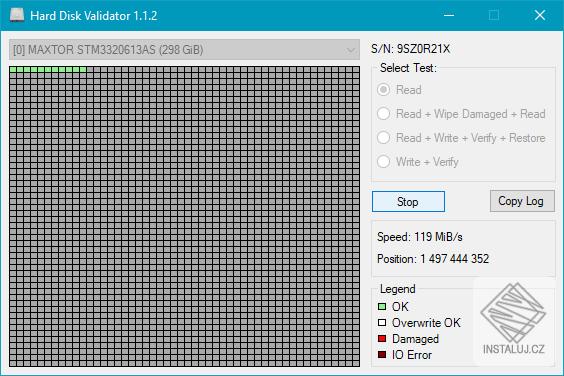This screenshot has width=564, height=376.
Task: Click the Position: 1 497 444 352 value
Action: click(433, 259)
